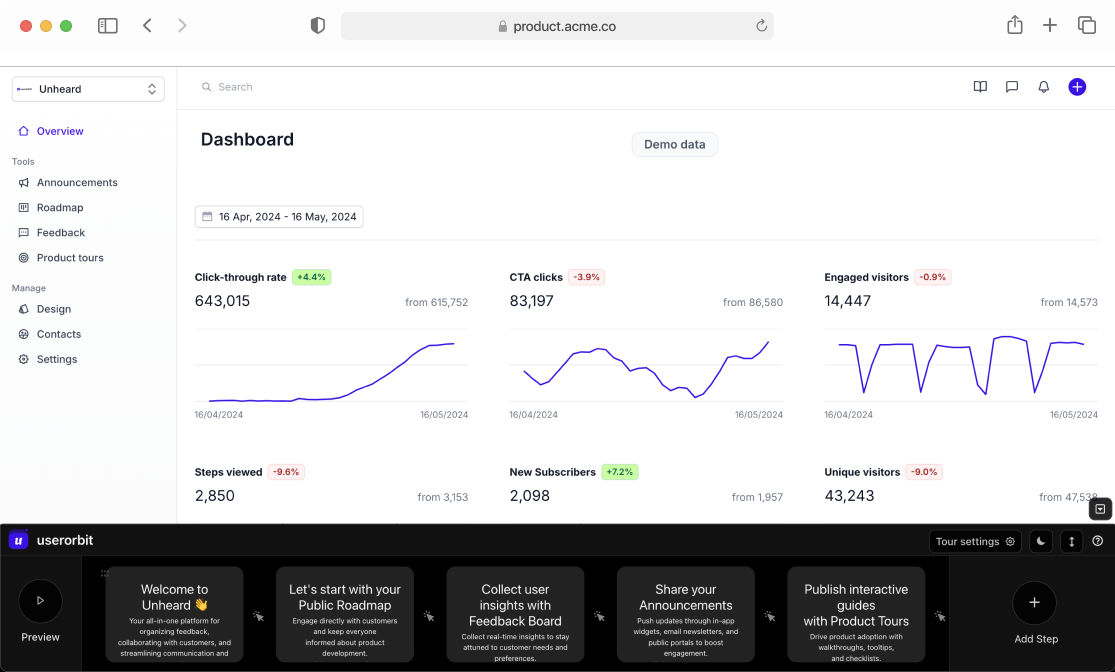
Task: Open the Unheard workspace switcher
Action: (87, 89)
